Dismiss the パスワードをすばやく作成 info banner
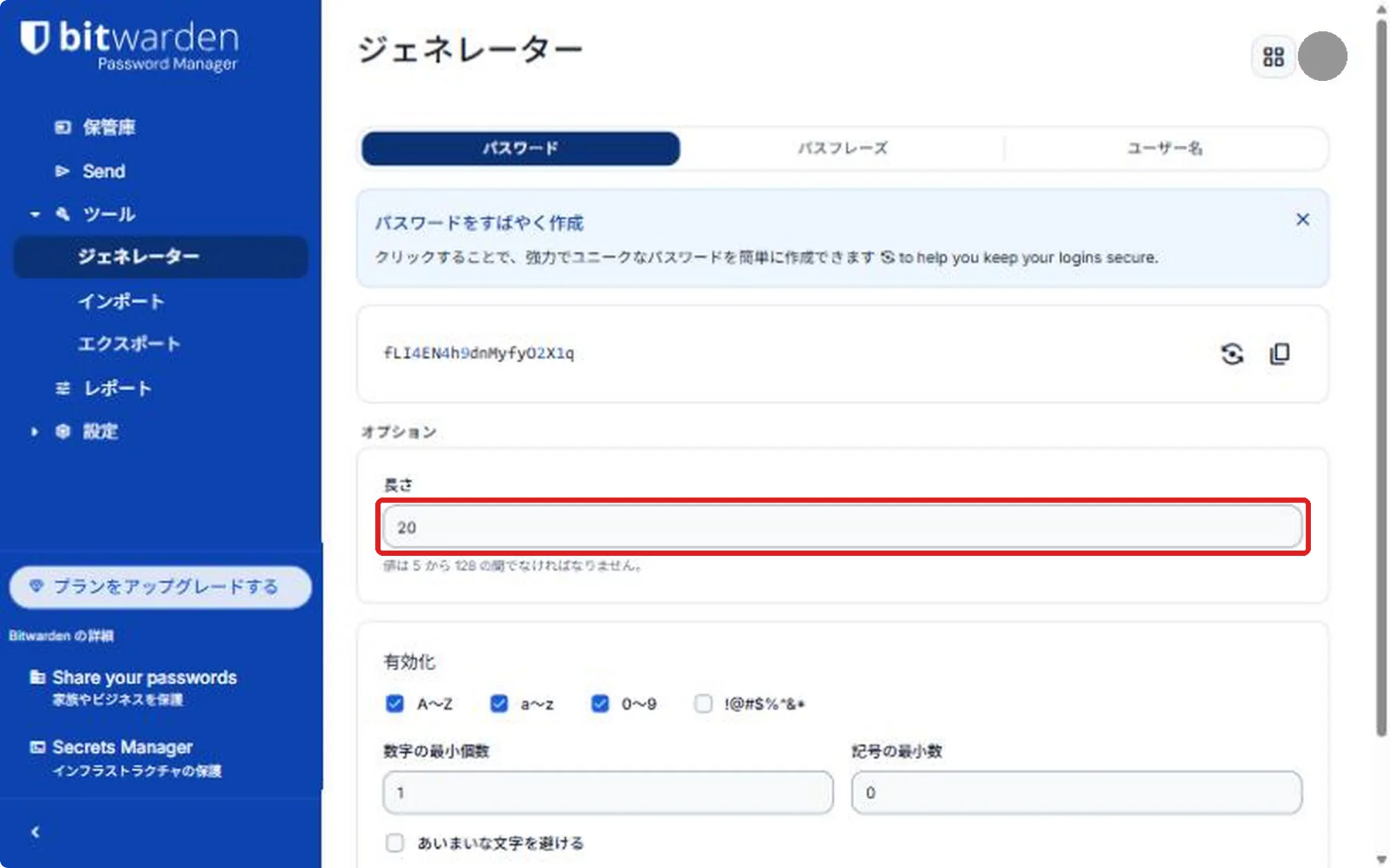 (1302, 219)
